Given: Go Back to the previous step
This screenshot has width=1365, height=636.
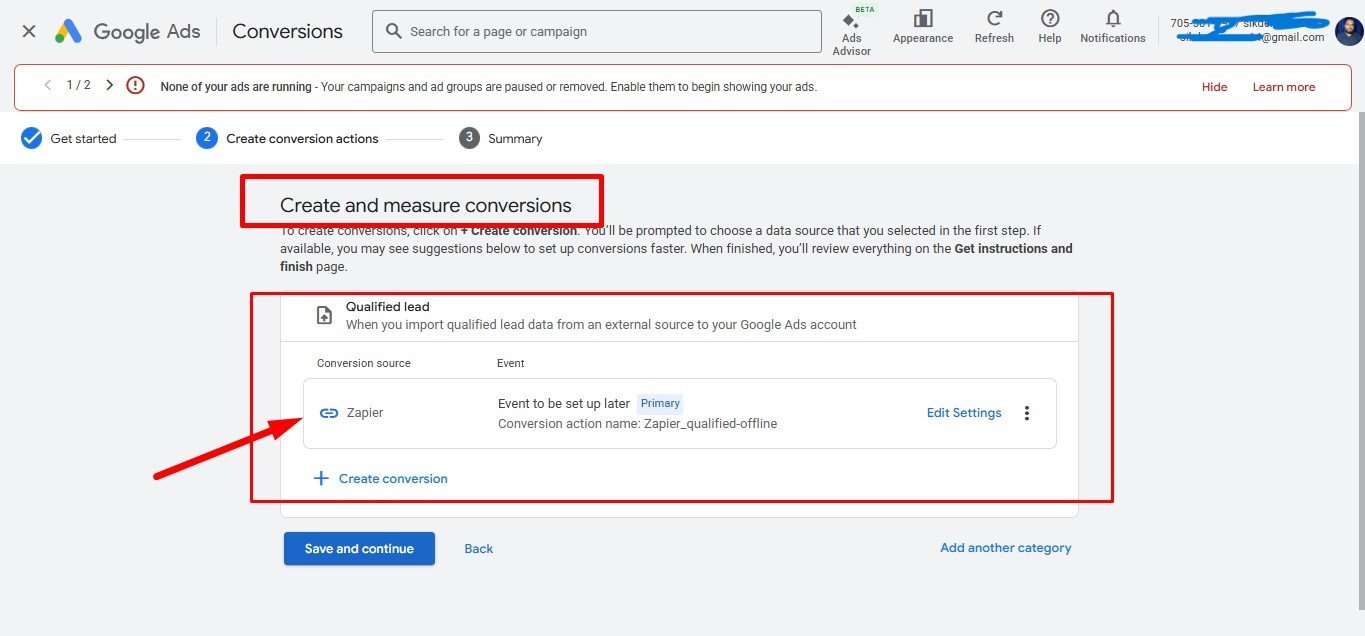Looking at the screenshot, I should [x=479, y=548].
